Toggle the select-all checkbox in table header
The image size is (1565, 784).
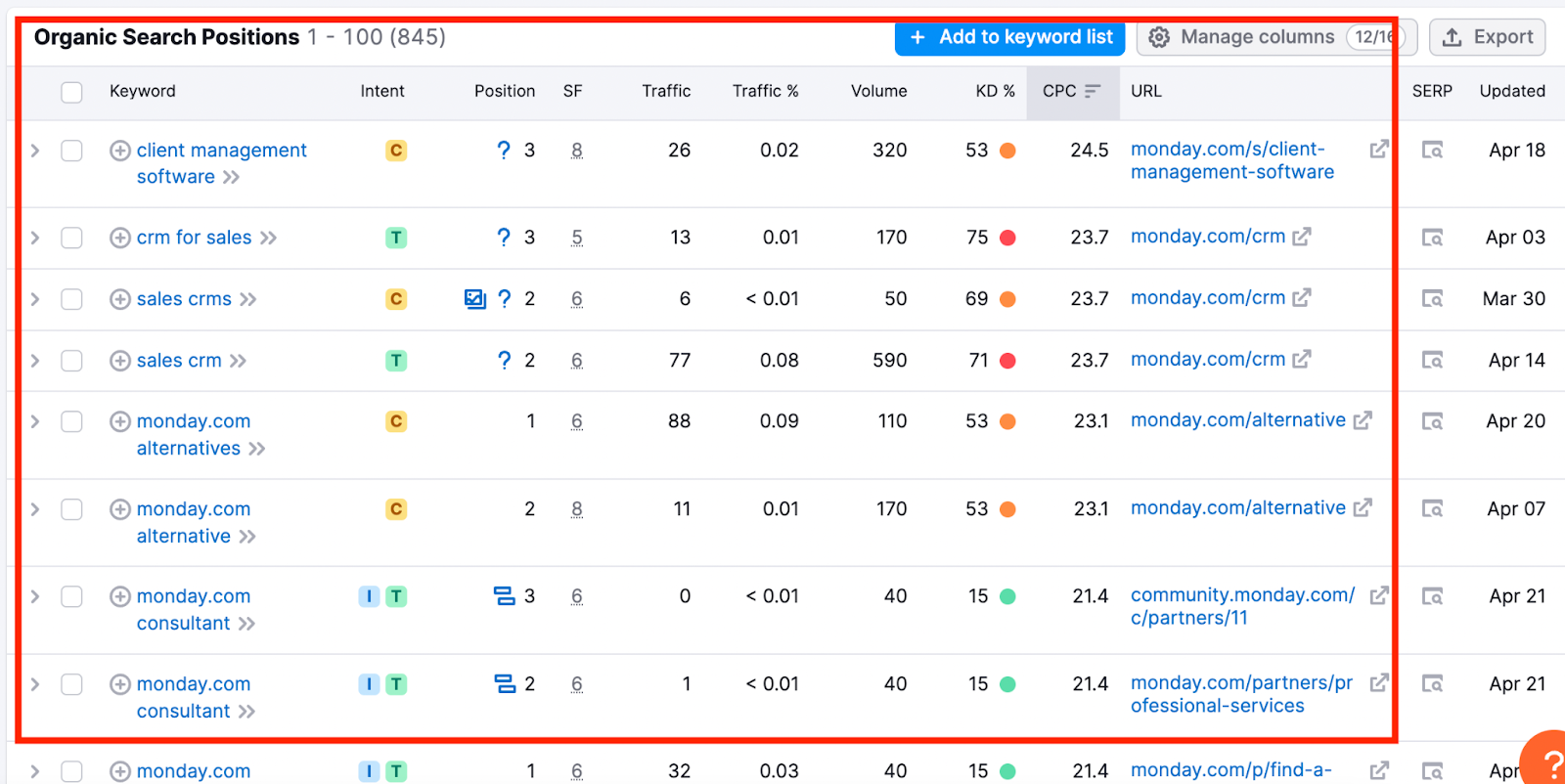point(71,92)
